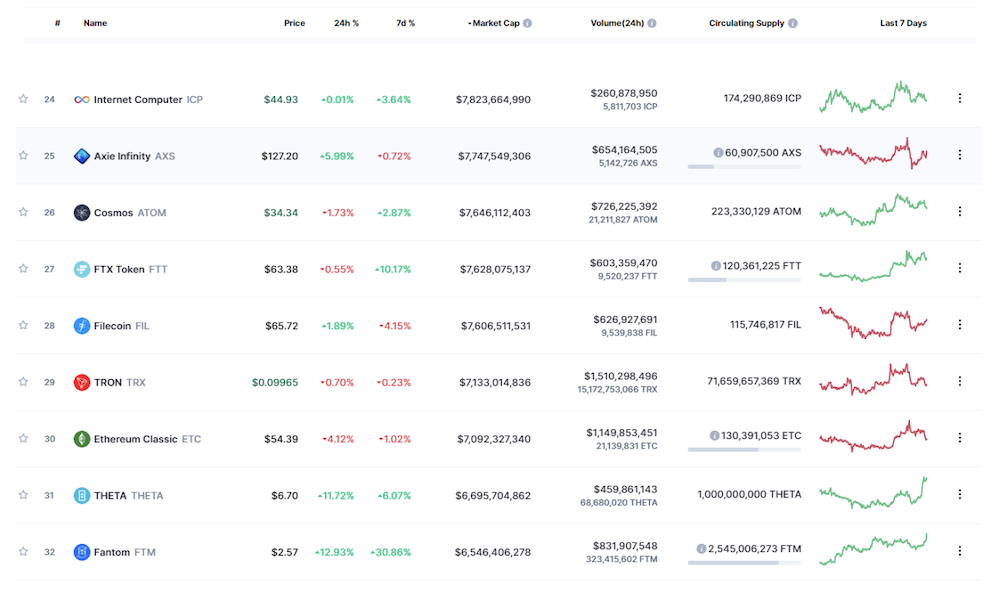This screenshot has width=1000, height=598.
Task: Click the Circulating Supply header info icon
Action: tap(793, 23)
